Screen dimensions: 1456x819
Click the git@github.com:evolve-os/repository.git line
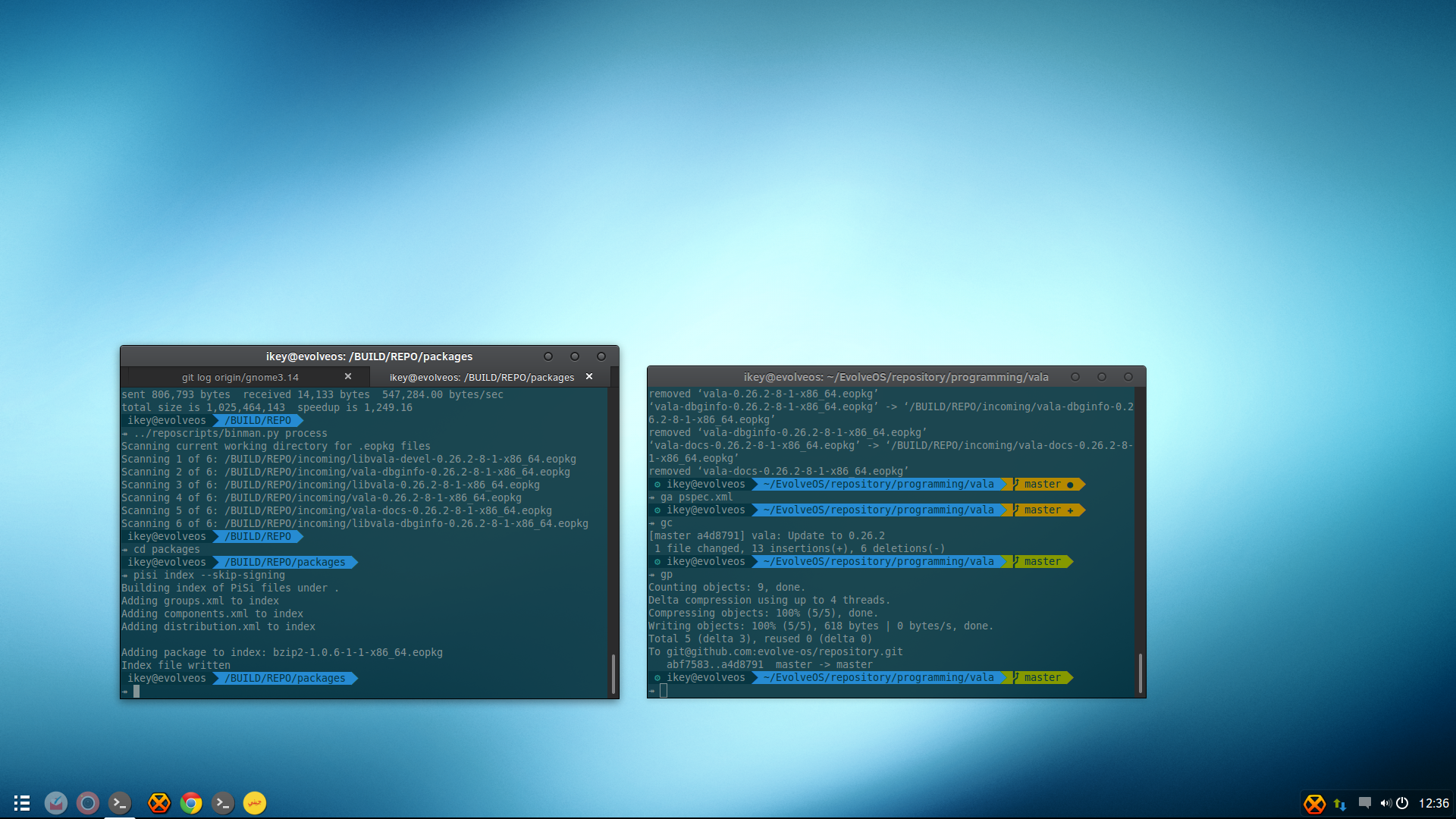point(776,652)
